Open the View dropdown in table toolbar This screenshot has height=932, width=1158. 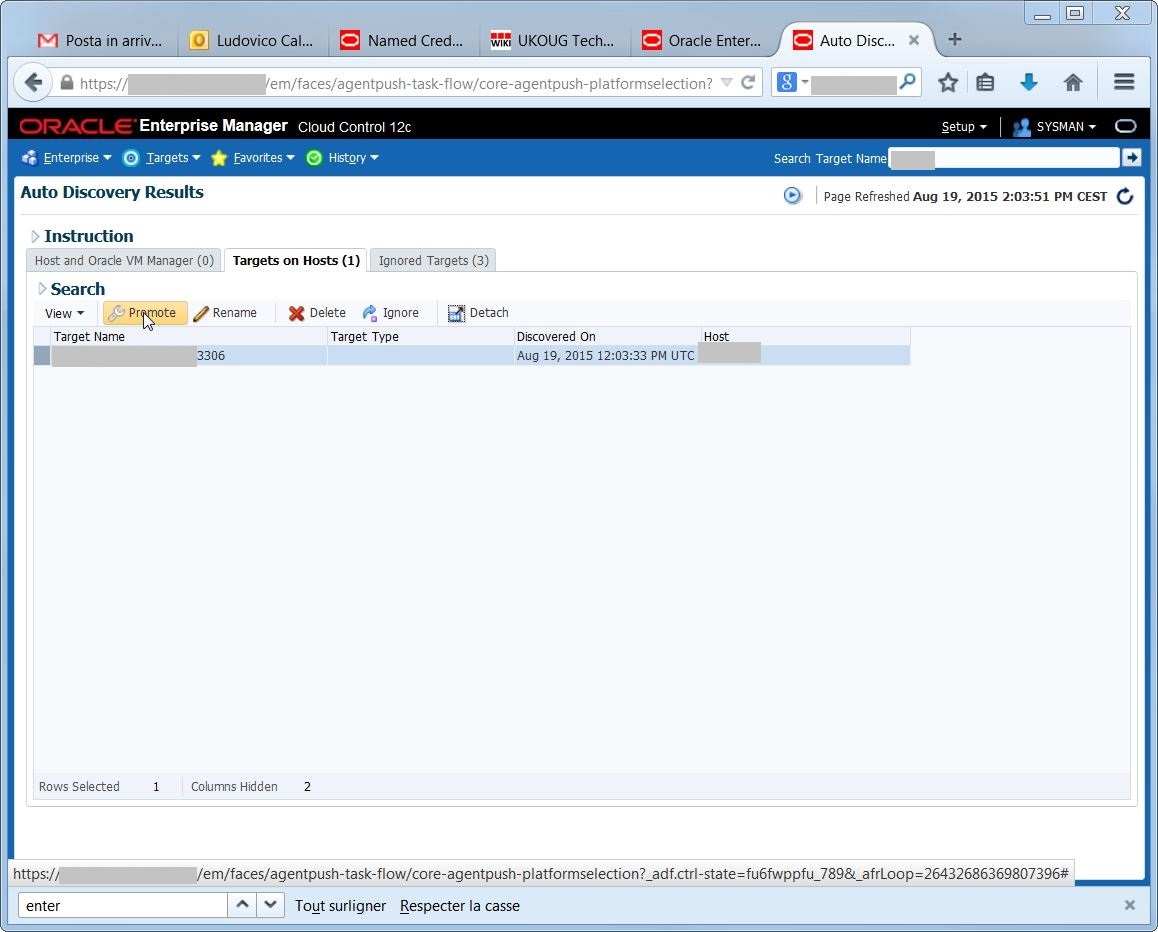click(x=64, y=313)
